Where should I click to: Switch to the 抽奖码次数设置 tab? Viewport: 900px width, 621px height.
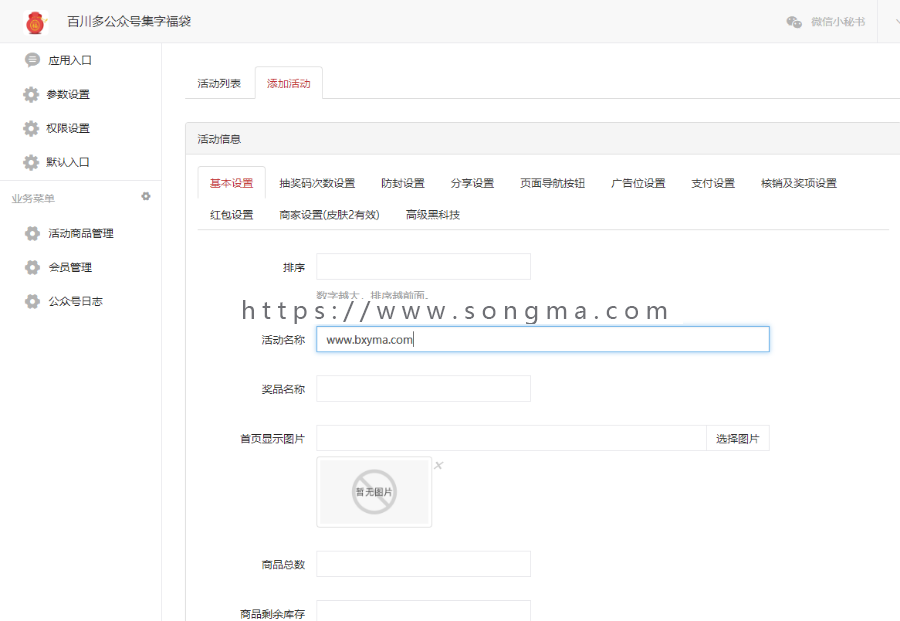(x=317, y=183)
